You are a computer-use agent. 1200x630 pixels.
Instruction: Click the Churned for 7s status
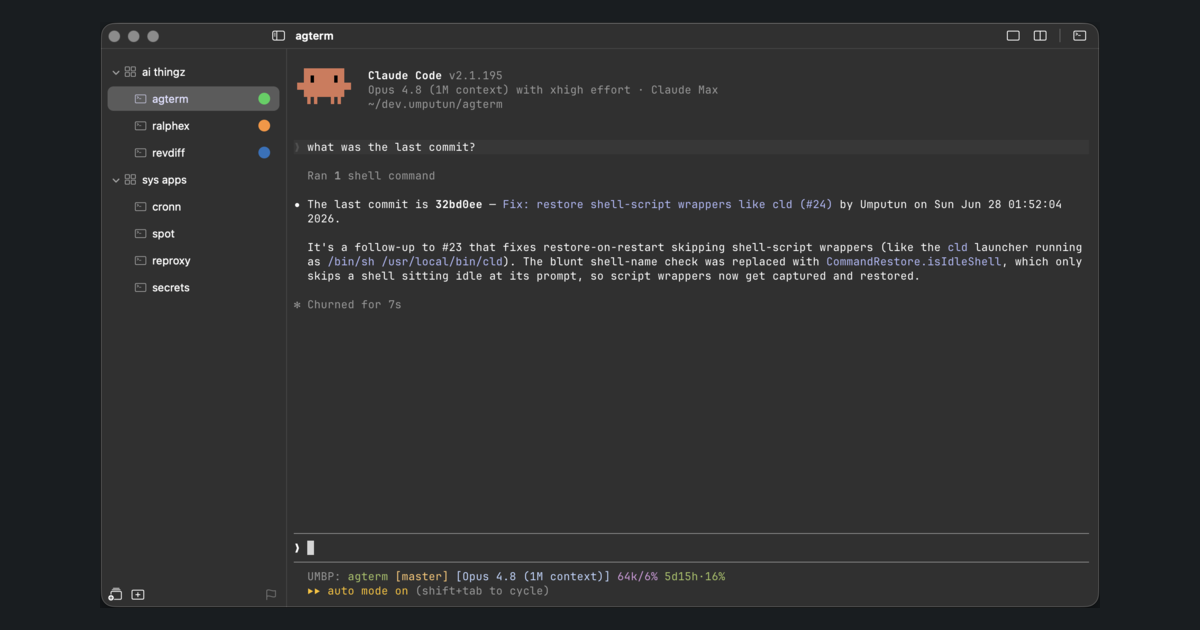[x=354, y=305]
